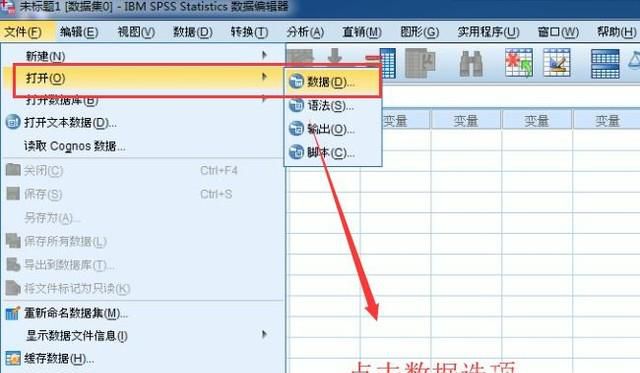Click the icon beside 打开文本数据(D)...
The height and width of the screenshot is (373, 640).
pyautogui.click(x=13, y=122)
